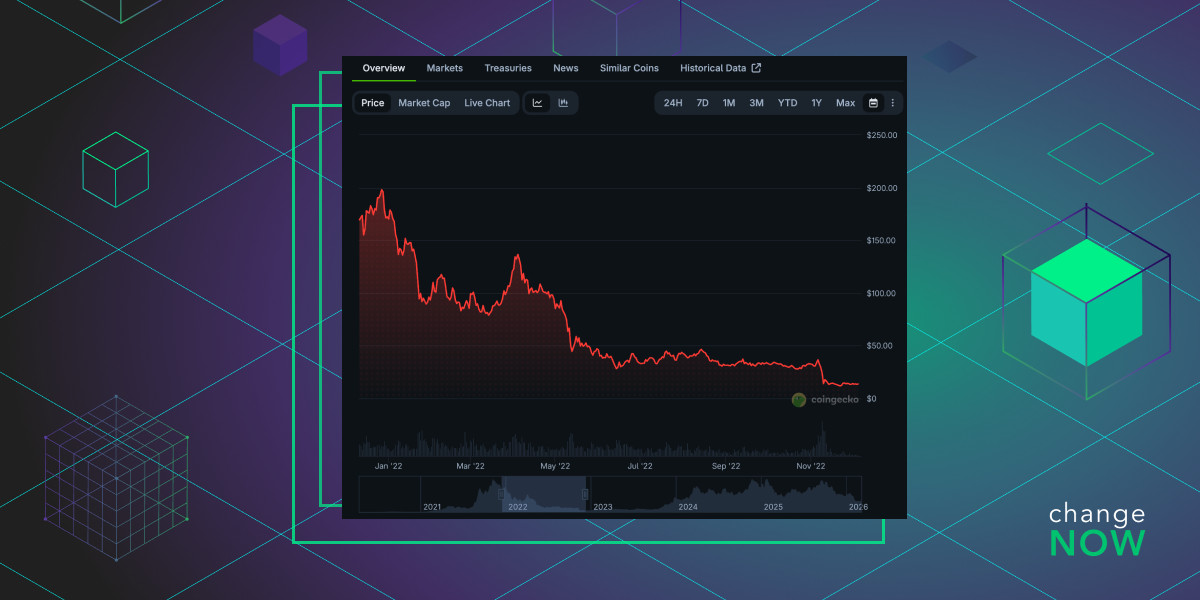The image size is (1200, 600).
Task: Select the YTD time range
Action: click(x=788, y=103)
